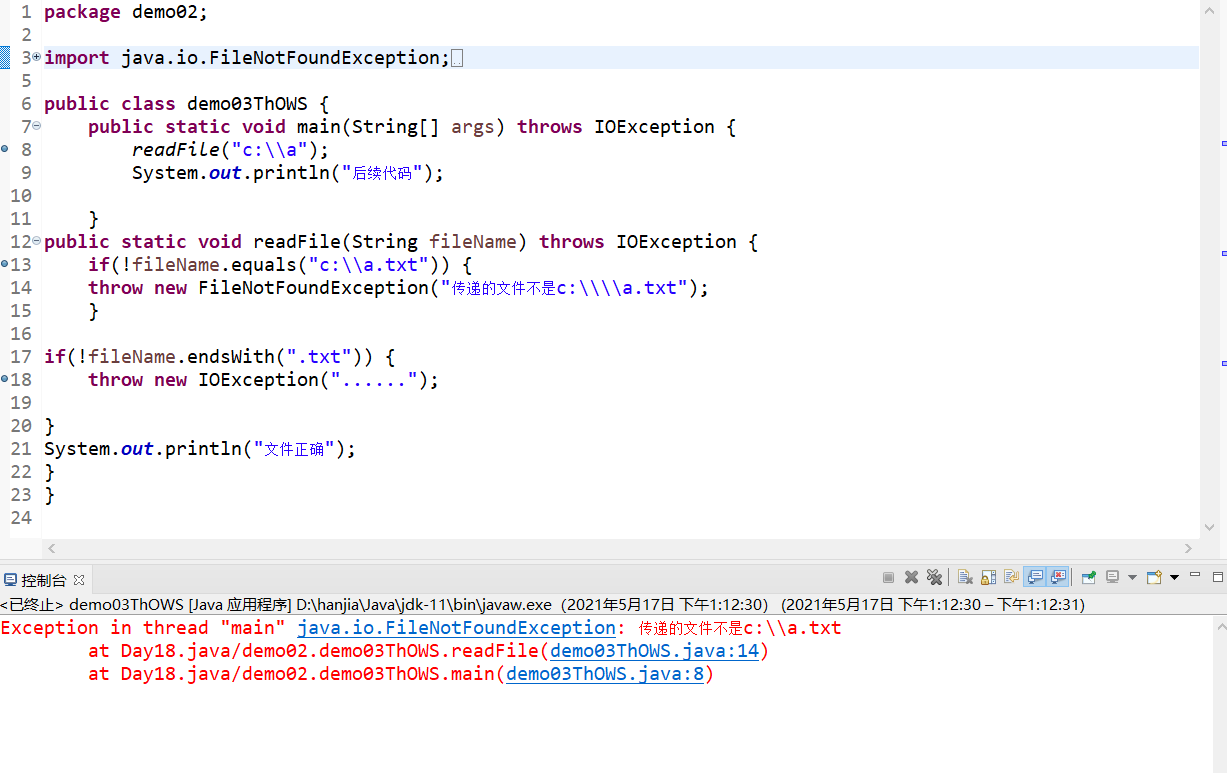The width and height of the screenshot is (1227, 773).
Task: Open demo03ThOWS.java:8 stack trace link
Action: (x=606, y=674)
